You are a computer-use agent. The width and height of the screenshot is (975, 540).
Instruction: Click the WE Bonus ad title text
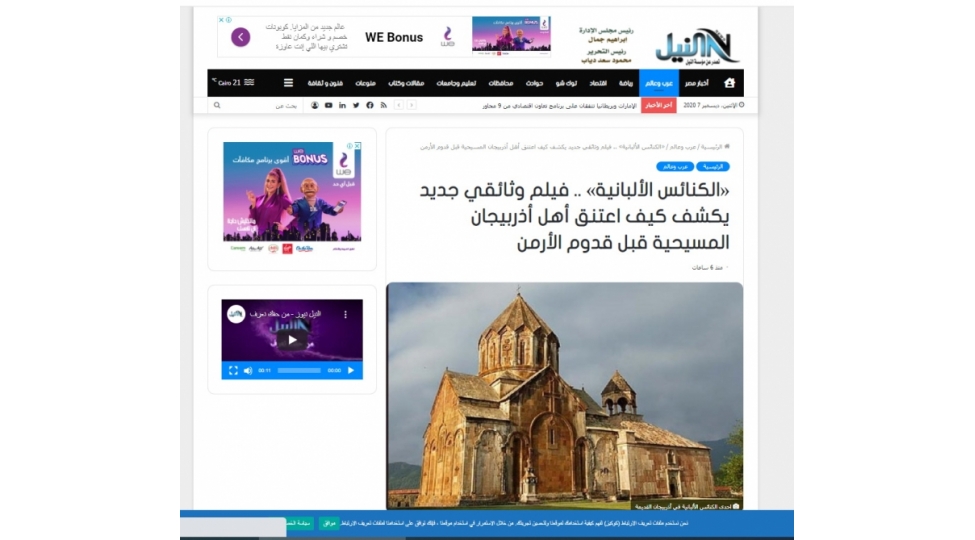[x=394, y=37]
